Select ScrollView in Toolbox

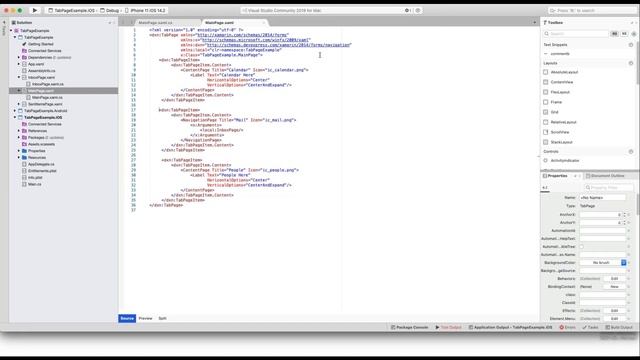tap(560, 132)
